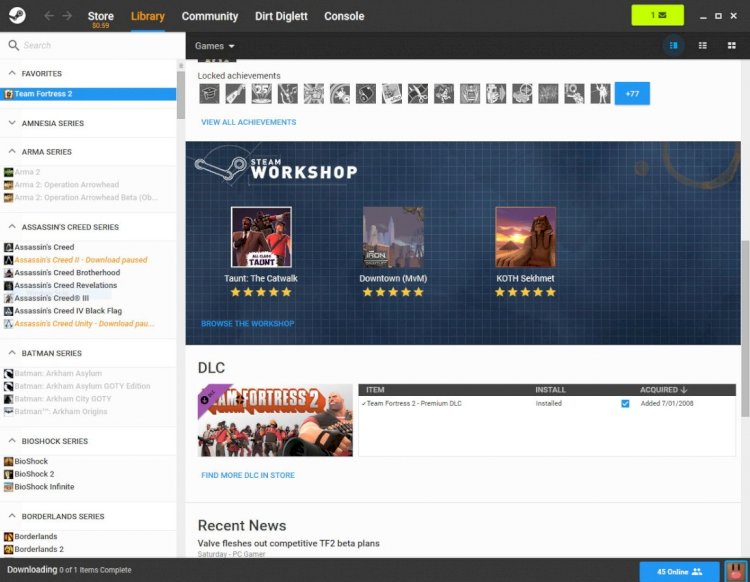The image size is (750, 582).
Task: Click the Arma 2 game icon
Action: 8,172
